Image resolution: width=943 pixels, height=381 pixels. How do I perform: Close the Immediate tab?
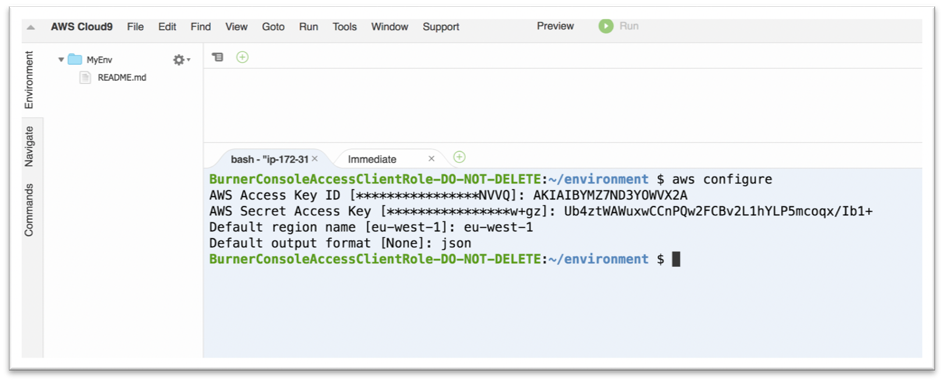431,159
